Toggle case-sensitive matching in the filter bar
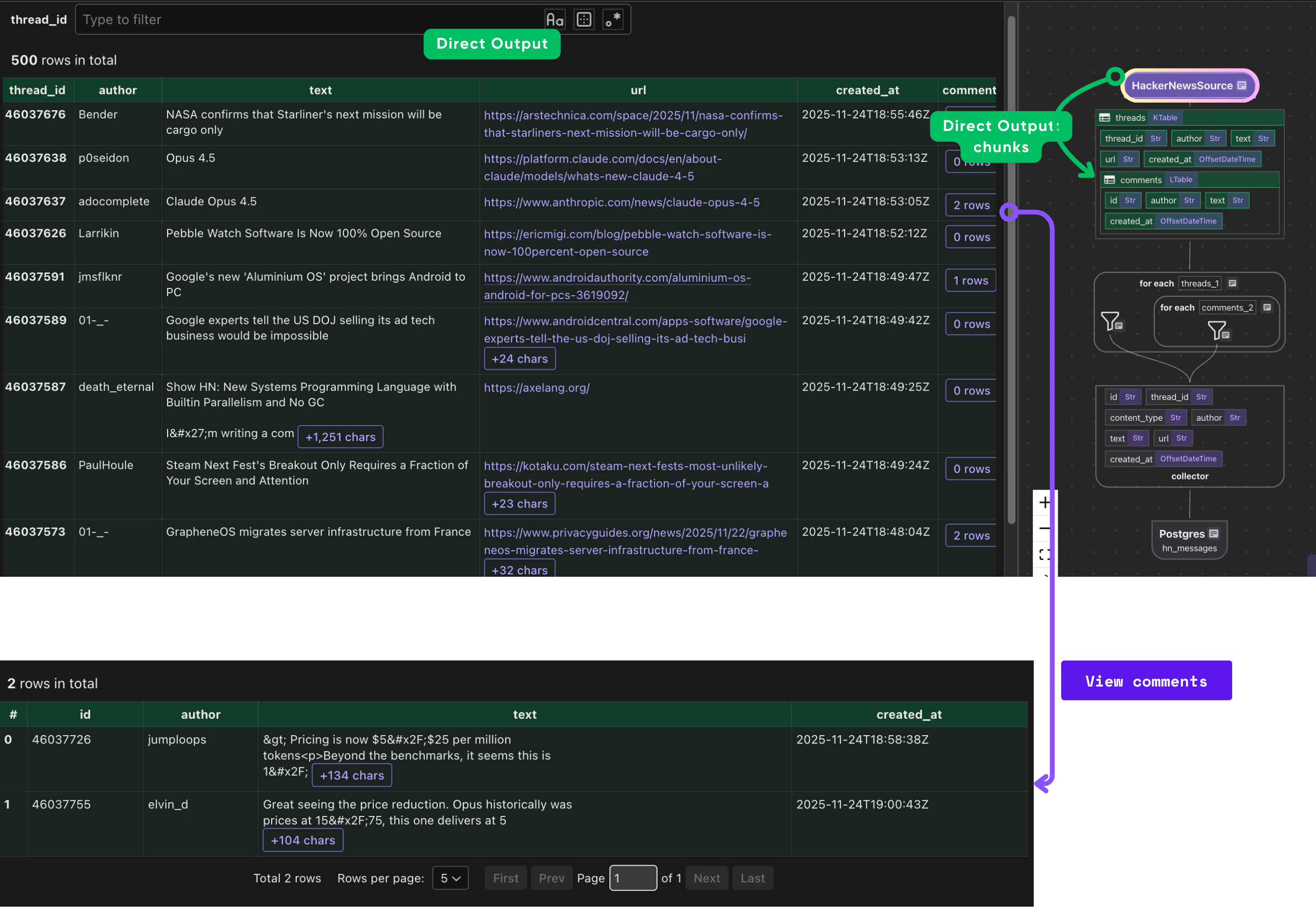 pos(555,19)
